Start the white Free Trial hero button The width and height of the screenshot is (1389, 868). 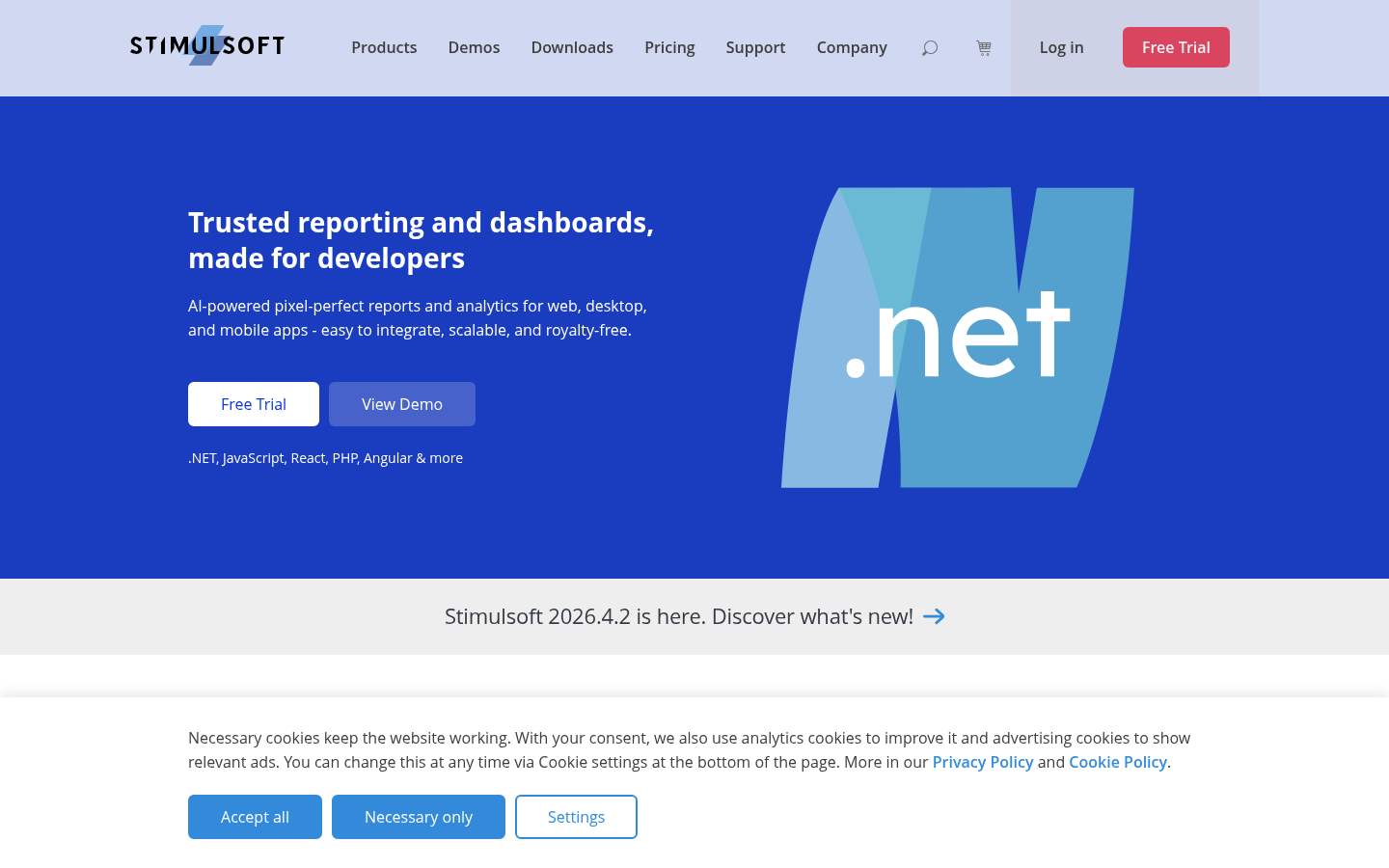click(254, 404)
